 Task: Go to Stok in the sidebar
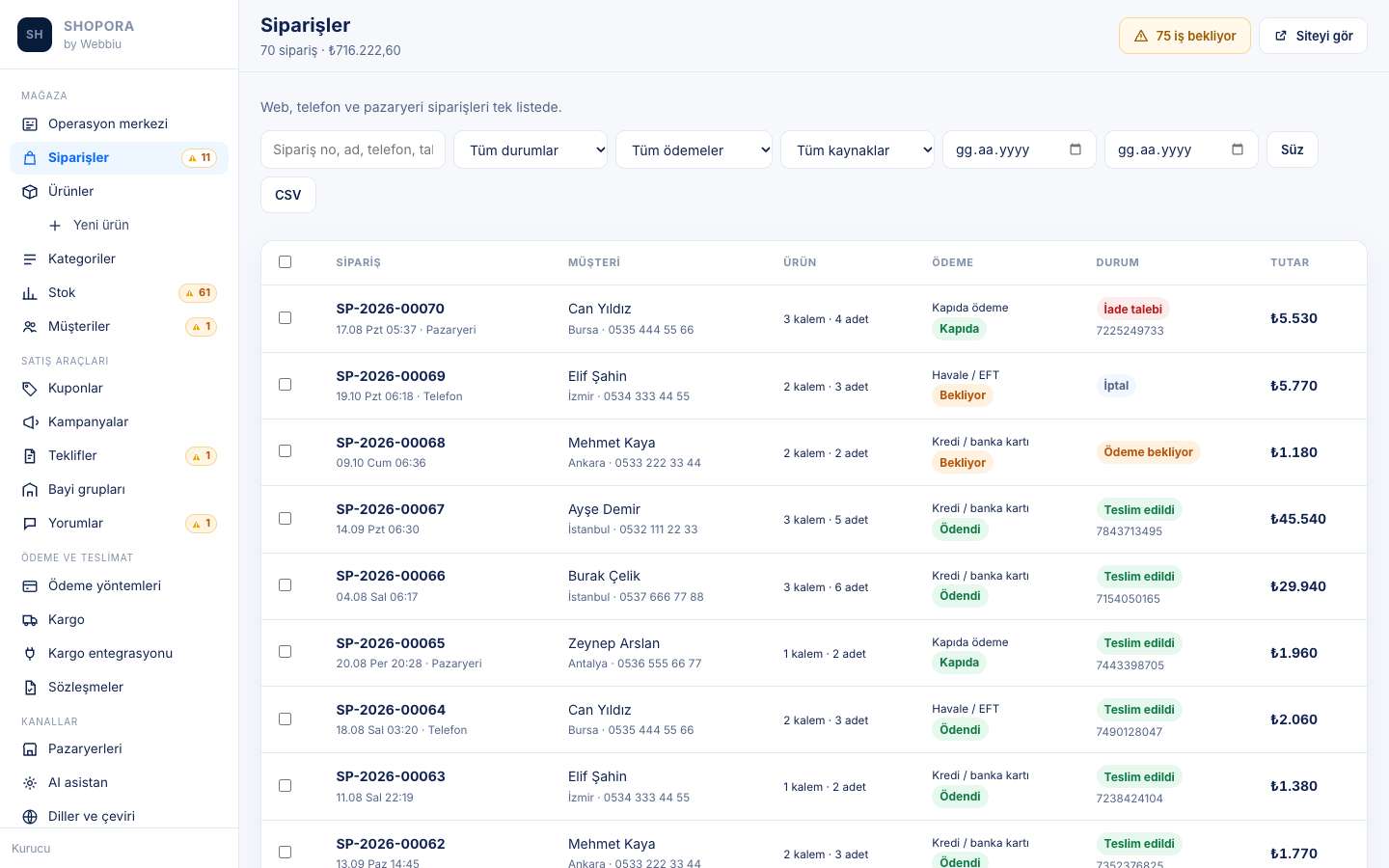coord(119,293)
